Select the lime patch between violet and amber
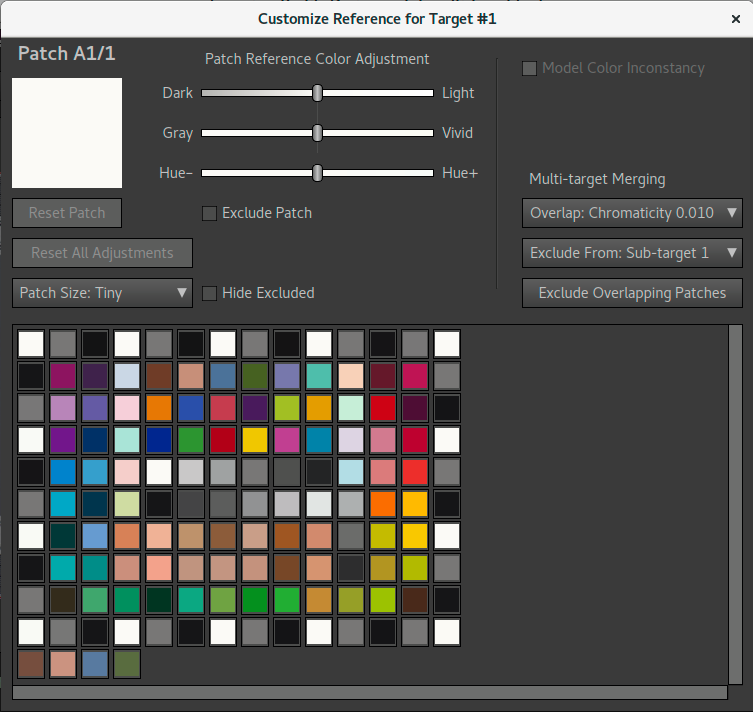The width and height of the screenshot is (753, 712). pos(287,408)
